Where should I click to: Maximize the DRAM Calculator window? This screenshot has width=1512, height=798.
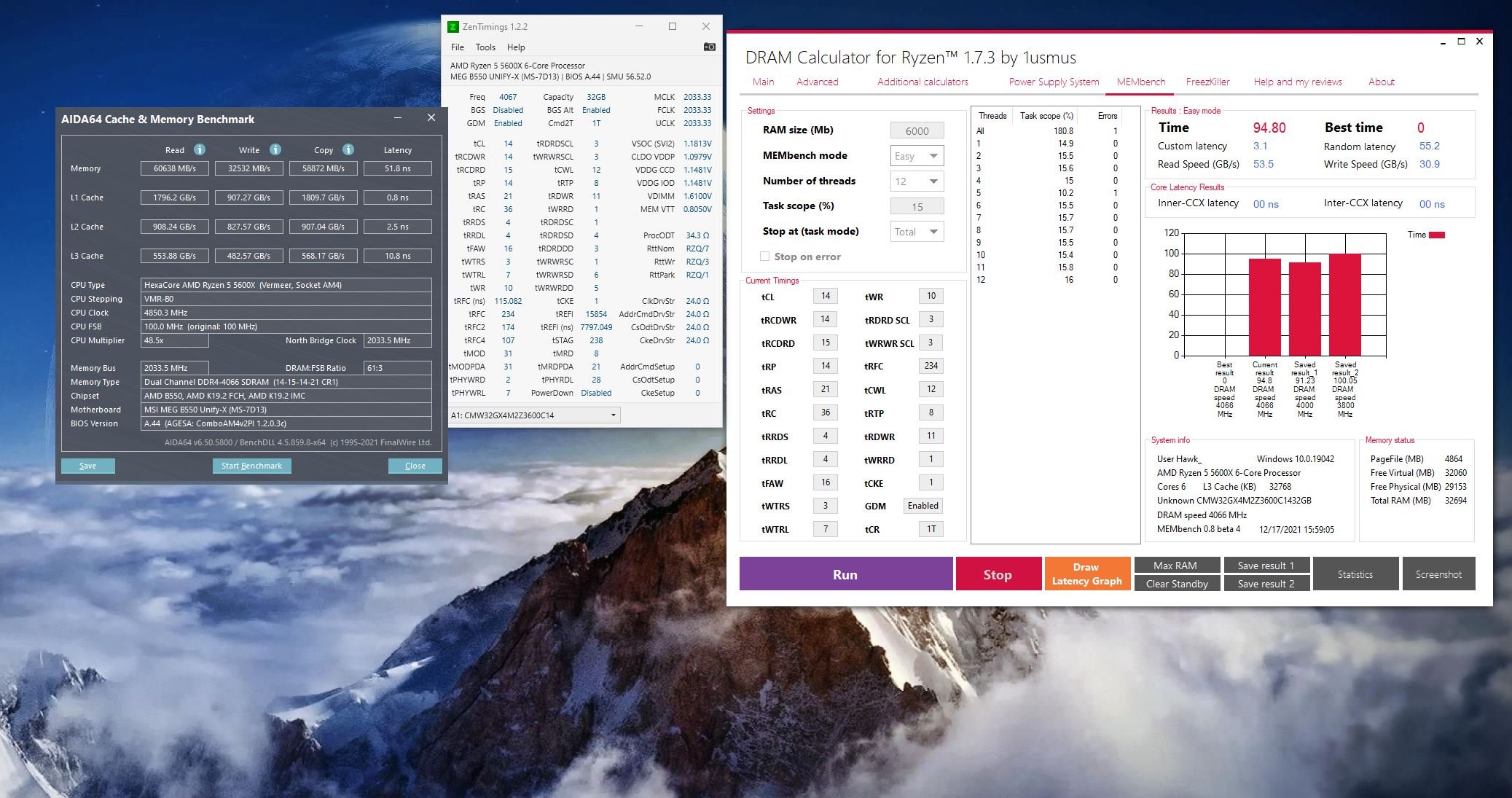[x=1461, y=42]
